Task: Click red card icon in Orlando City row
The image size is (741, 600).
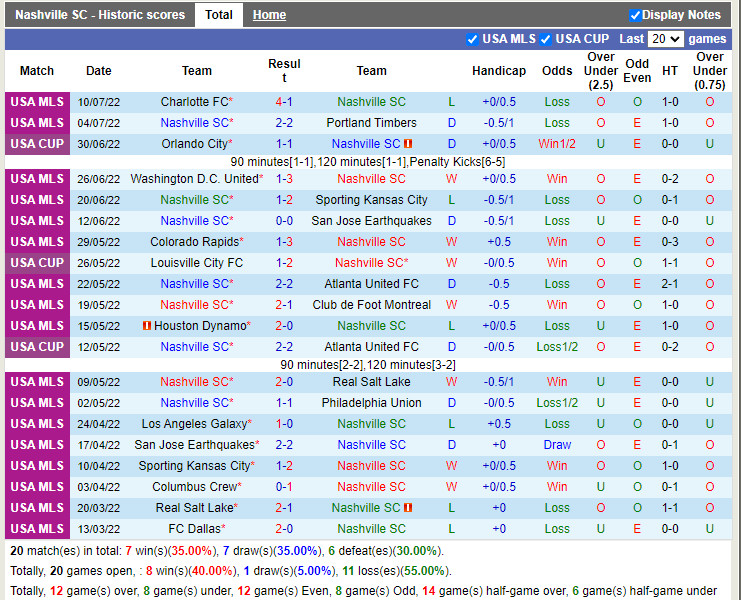Action: coord(408,144)
